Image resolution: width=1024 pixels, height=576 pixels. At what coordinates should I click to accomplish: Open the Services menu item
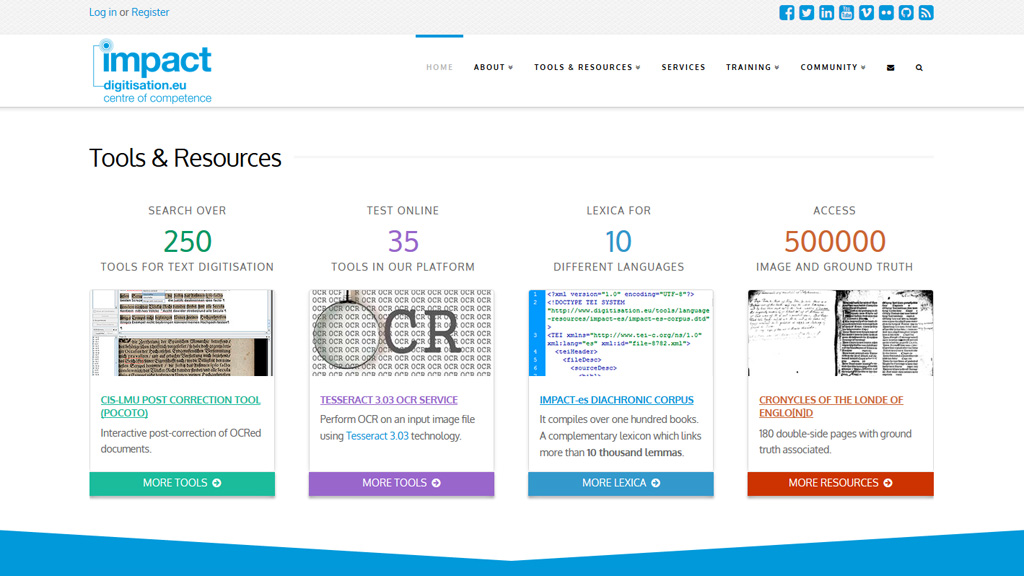click(683, 67)
